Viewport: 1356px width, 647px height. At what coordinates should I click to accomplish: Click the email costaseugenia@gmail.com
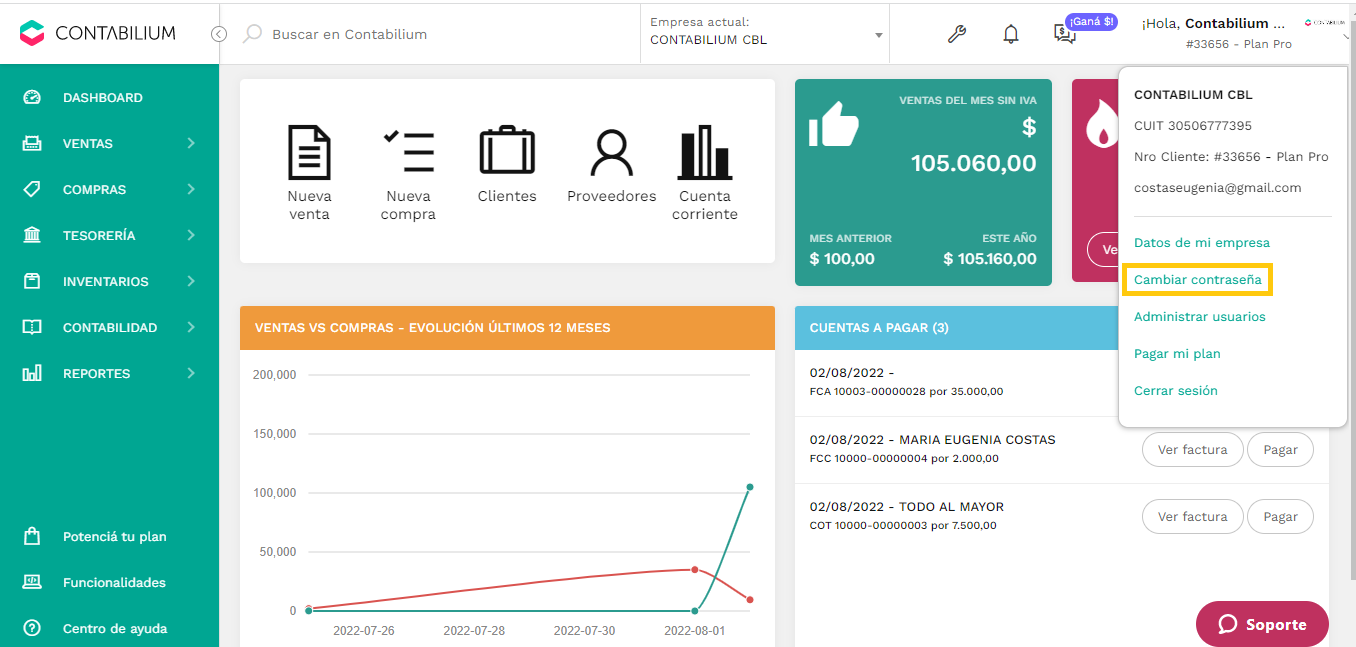coord(1218,188)
